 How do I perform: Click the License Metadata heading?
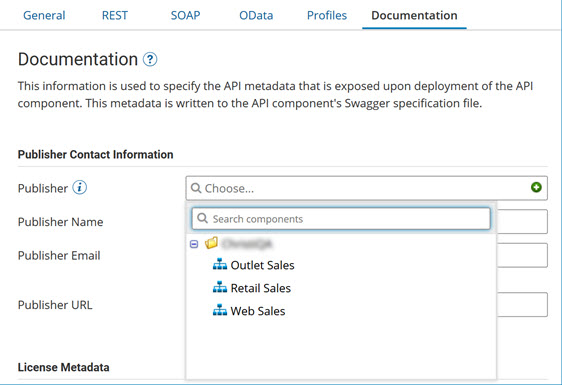click(x=63, y=367)
